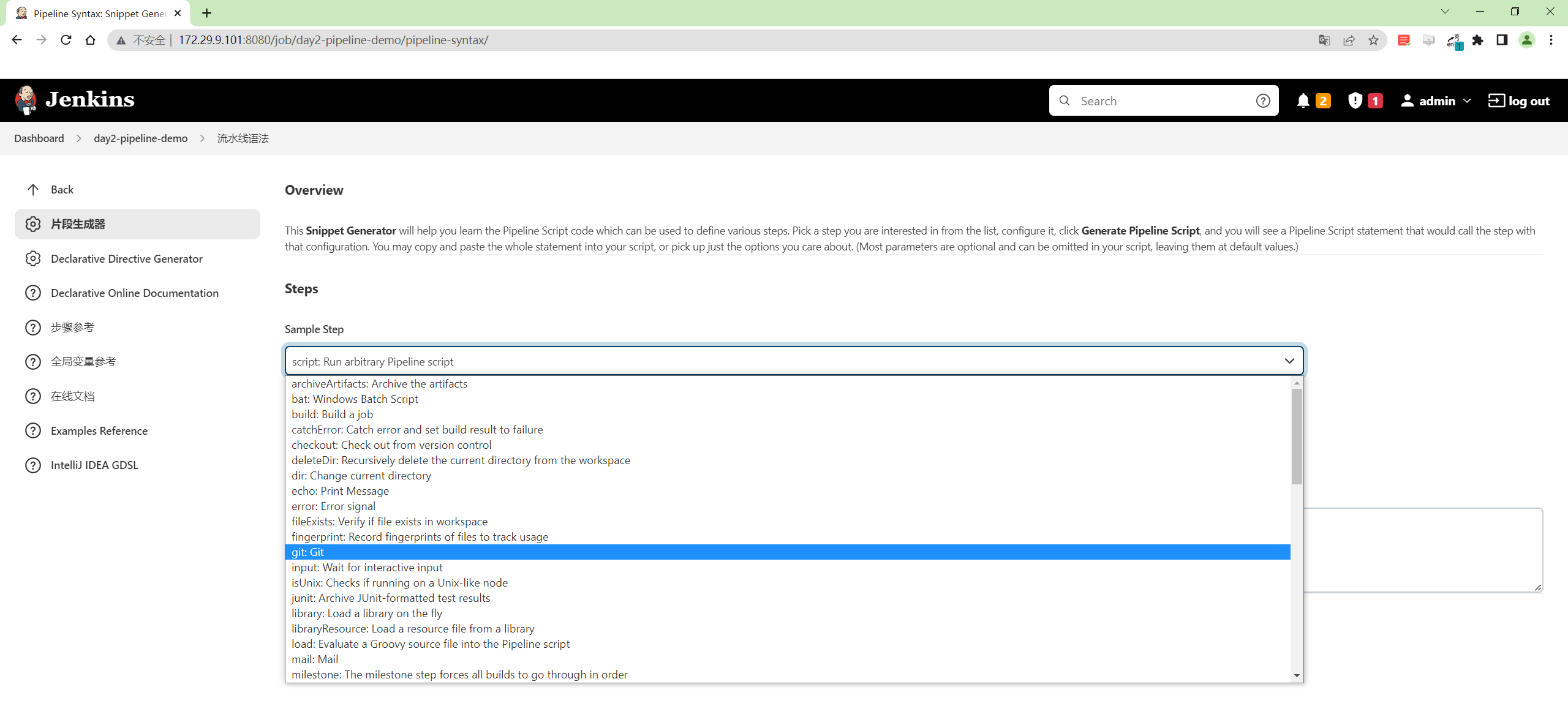Viewport: 1568px width, 717px height.
Task: Select 'isUnix: Checks if running on a Unix-like node'
Action: pyautogui.click(x=788, y=583)
